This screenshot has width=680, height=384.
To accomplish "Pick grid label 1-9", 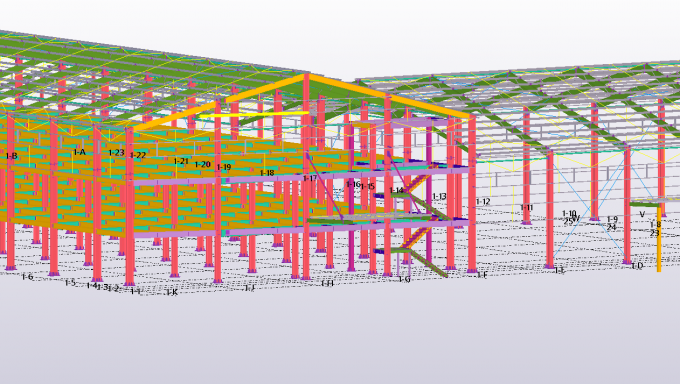I will click(x=612, y=219).
